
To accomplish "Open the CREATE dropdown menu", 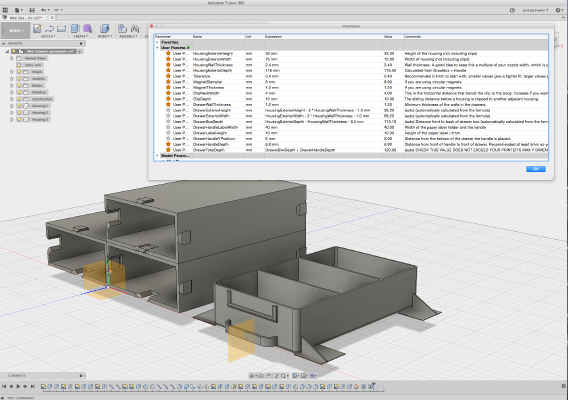I will click(x=81, y=37).
